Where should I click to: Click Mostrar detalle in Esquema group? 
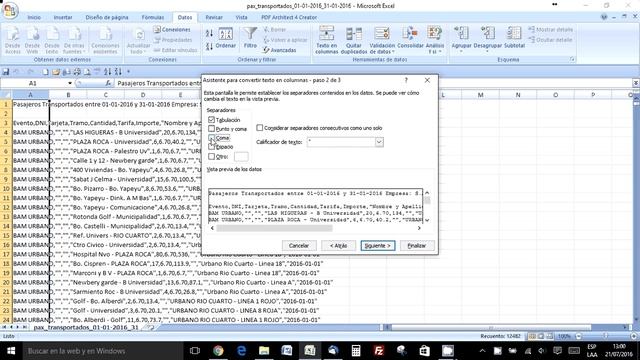point(551,30)
